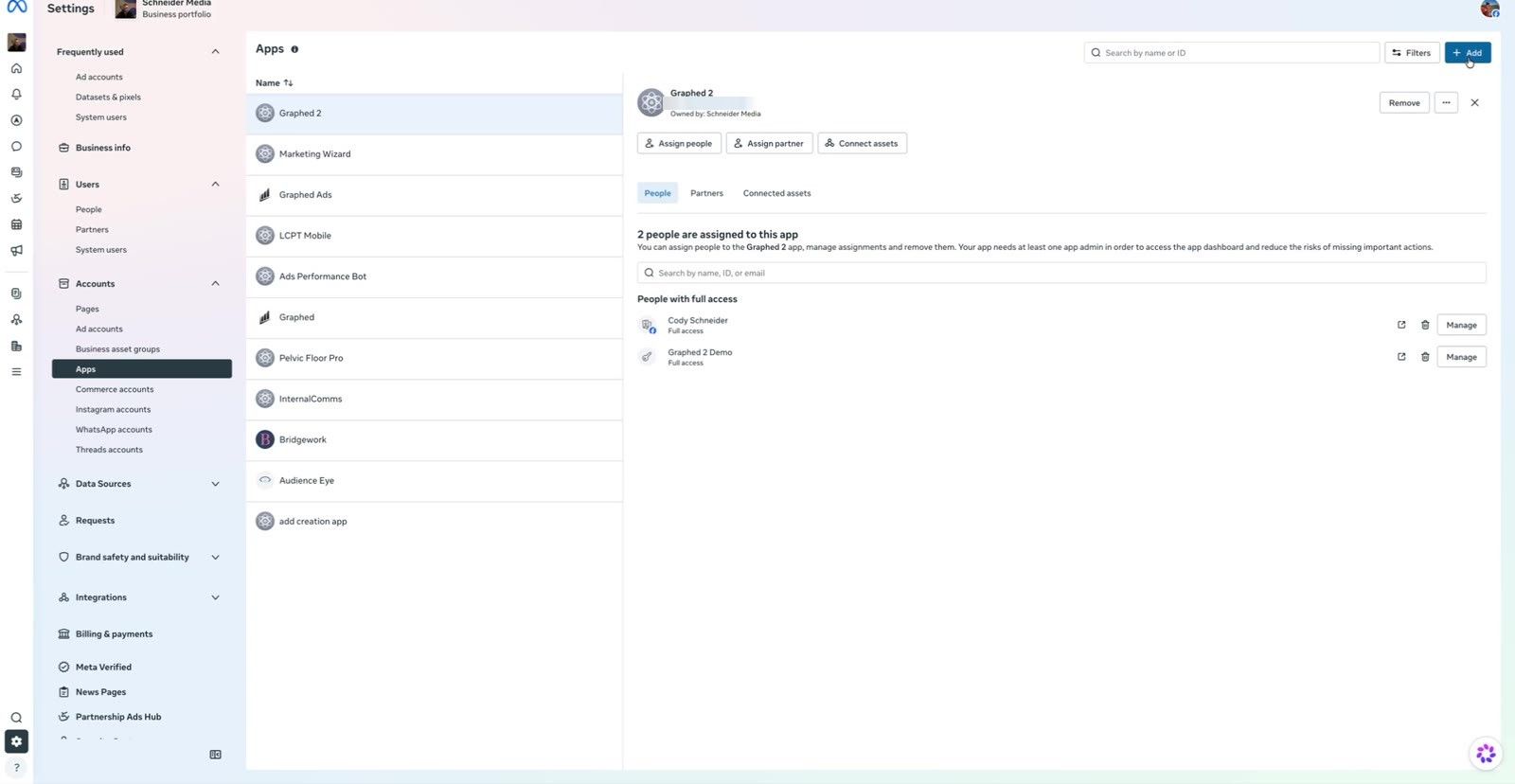Viewport: 1515px width, 784px height.
Task: Open the settings gear in left rail
Action: point(16,741)
